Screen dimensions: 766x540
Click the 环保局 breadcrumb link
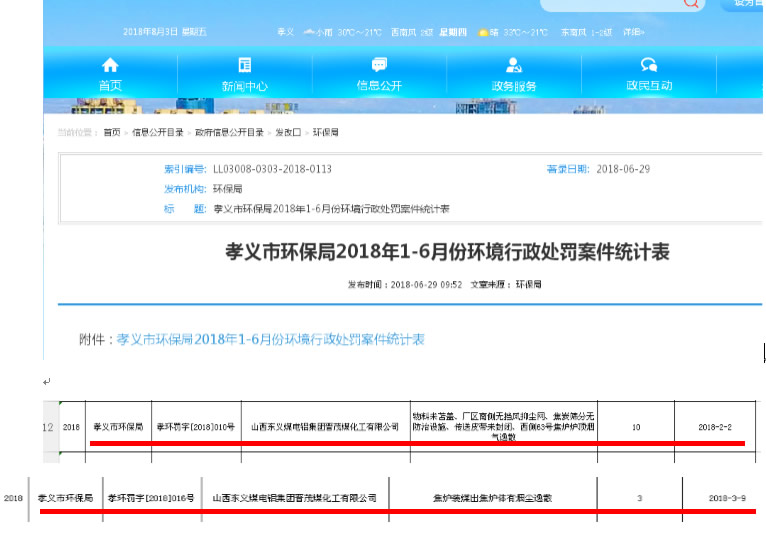coord(325,132)
